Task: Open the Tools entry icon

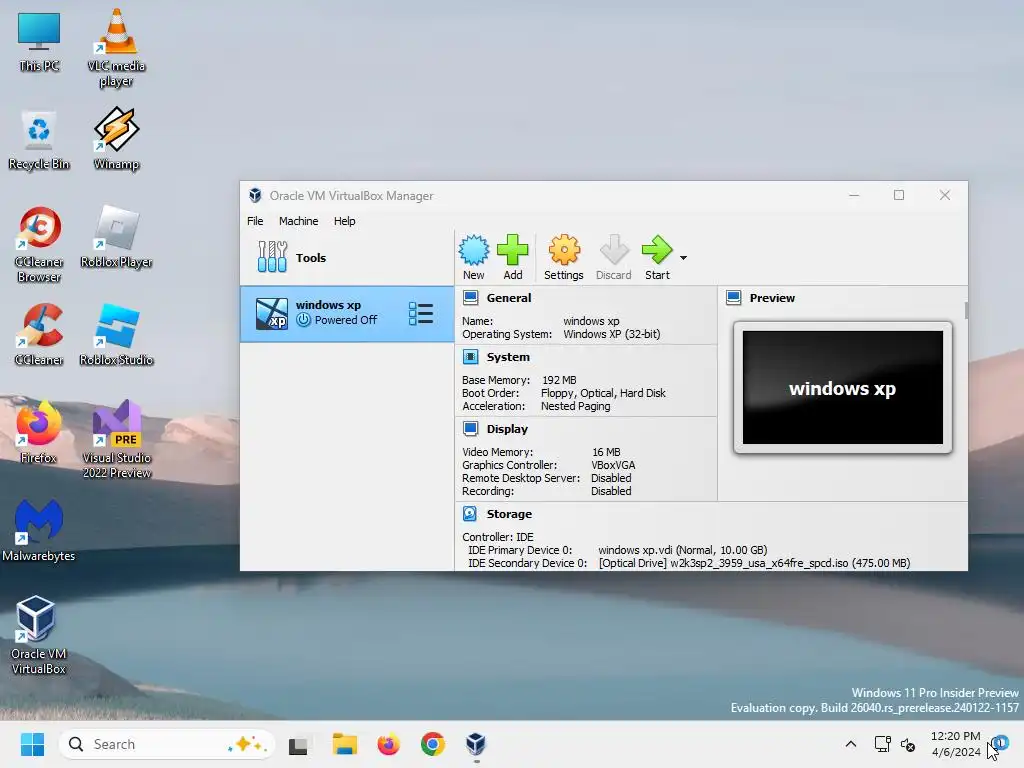Action: pos(272,257)
